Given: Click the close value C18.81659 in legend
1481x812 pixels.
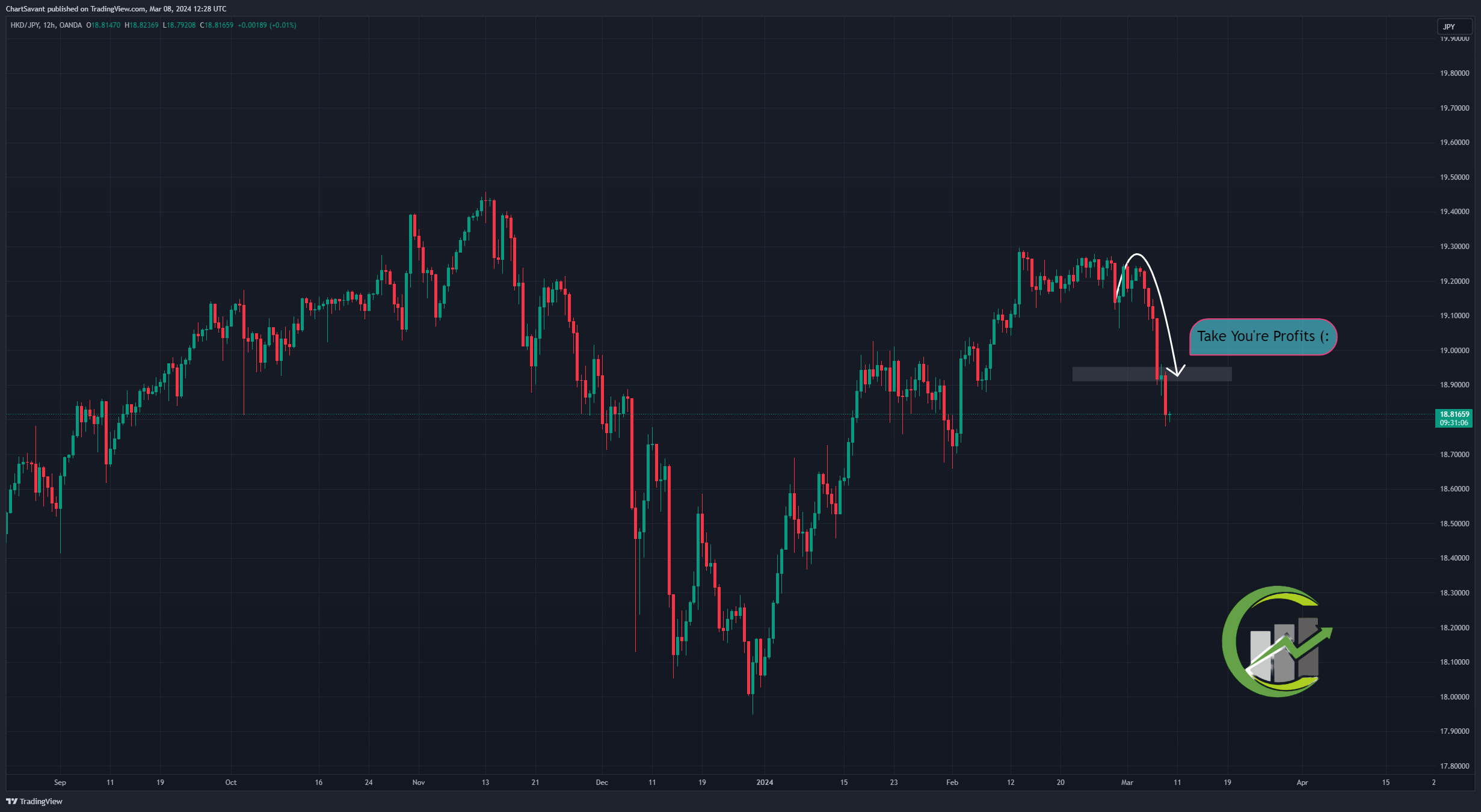Looking at the screenshot, I should (217, 25).
